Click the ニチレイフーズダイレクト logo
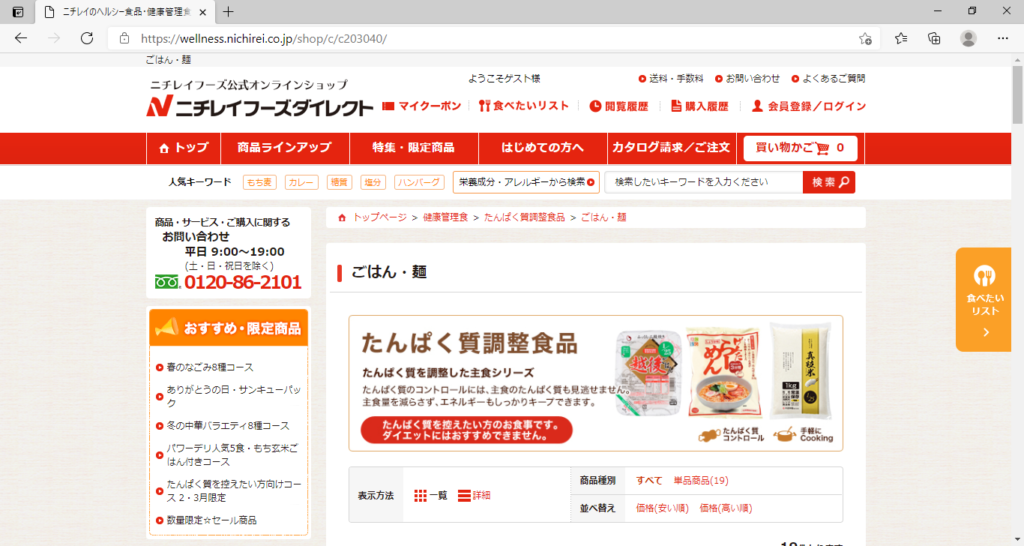The height and width of the screenshot is (546, 1024). click(x=259, y=106)
